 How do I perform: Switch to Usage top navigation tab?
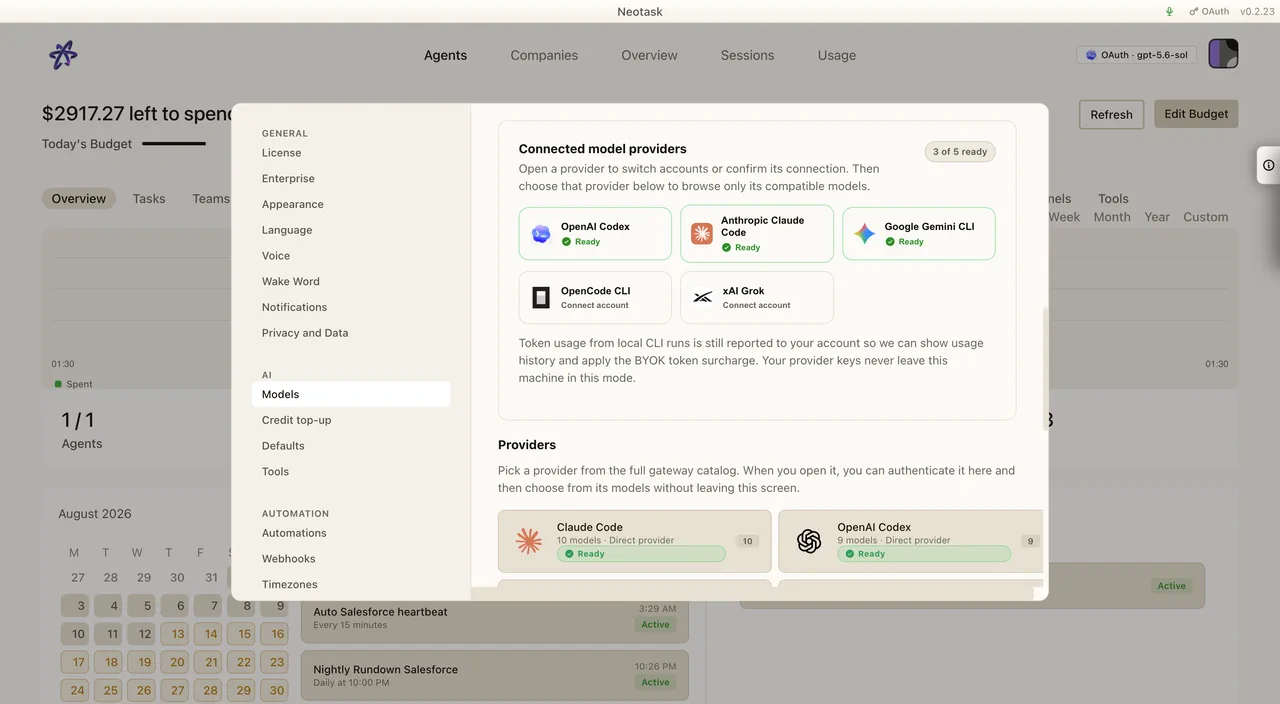click(x=837, y=55)
